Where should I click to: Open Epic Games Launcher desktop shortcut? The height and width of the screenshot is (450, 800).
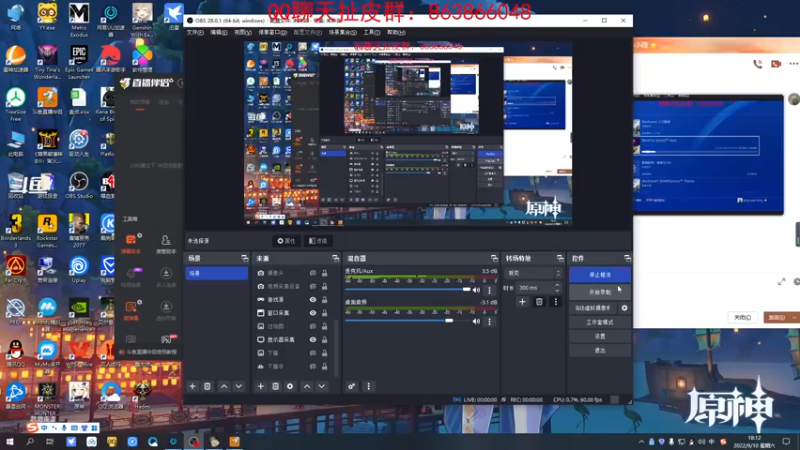(79, 62)
